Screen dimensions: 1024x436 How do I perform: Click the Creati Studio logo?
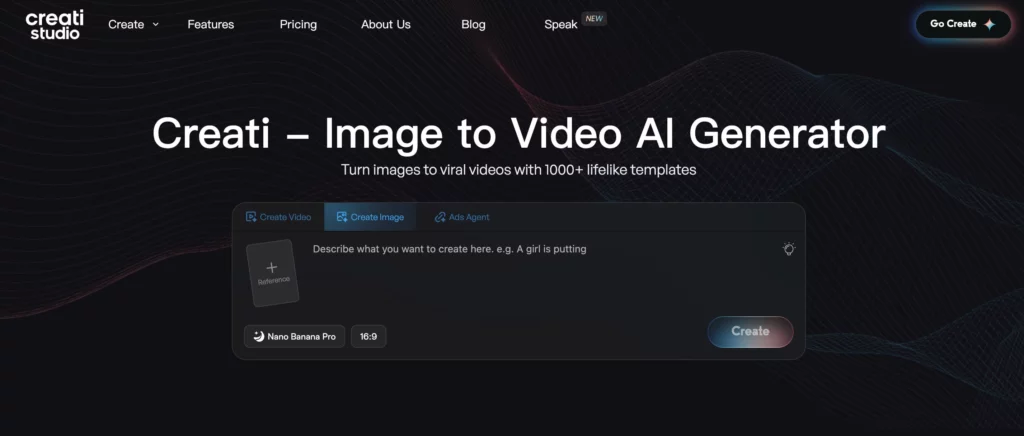pos(54,25)
